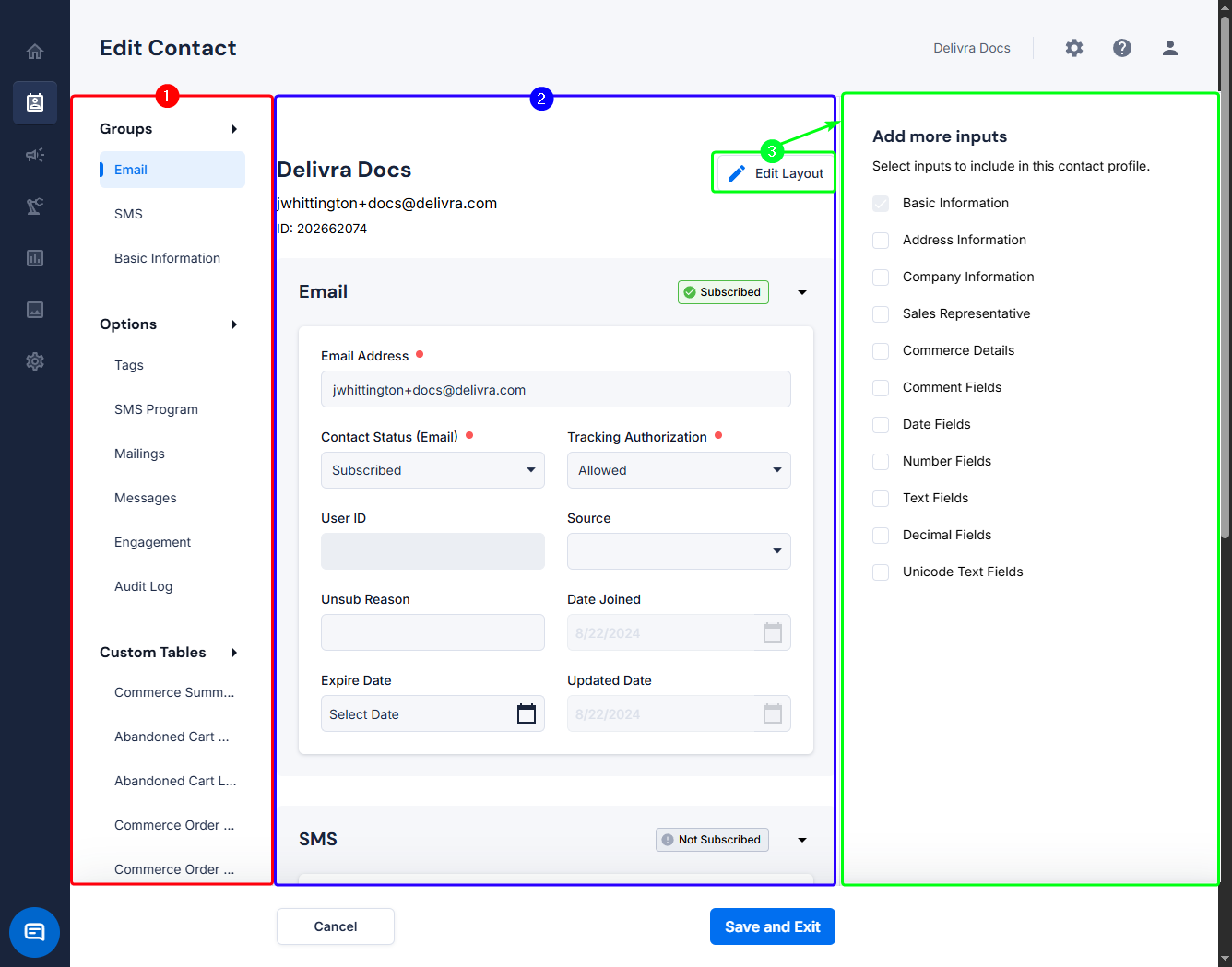This screenshot has width=1232, height=967.
Task: Select Email in Groups menu
Action: [x=172, y=170]
